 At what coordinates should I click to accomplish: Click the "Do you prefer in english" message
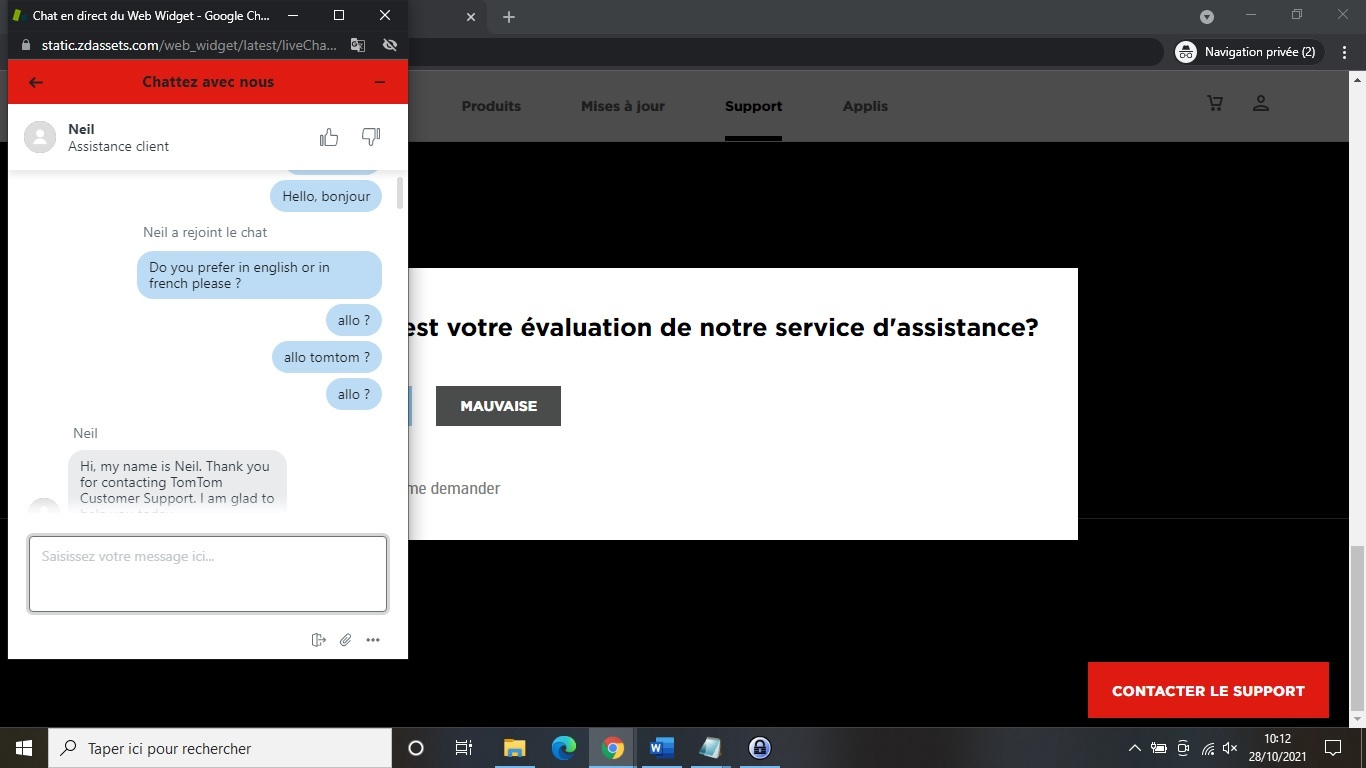pos(259,275)
